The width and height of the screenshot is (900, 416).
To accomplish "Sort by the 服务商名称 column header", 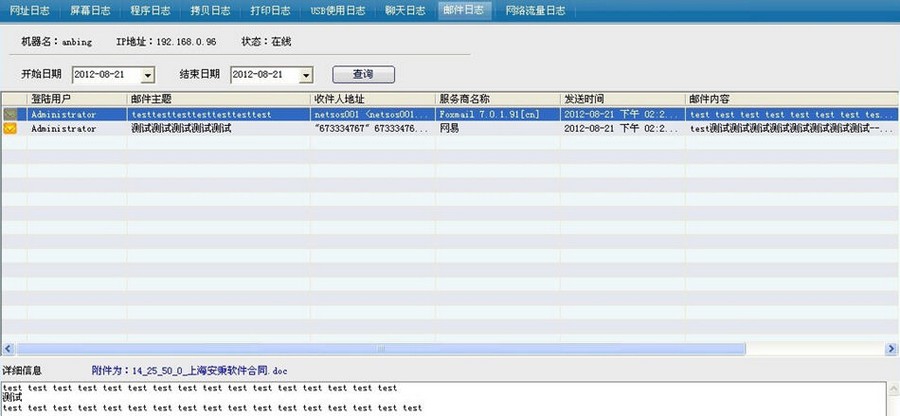I will pos(498,99).
